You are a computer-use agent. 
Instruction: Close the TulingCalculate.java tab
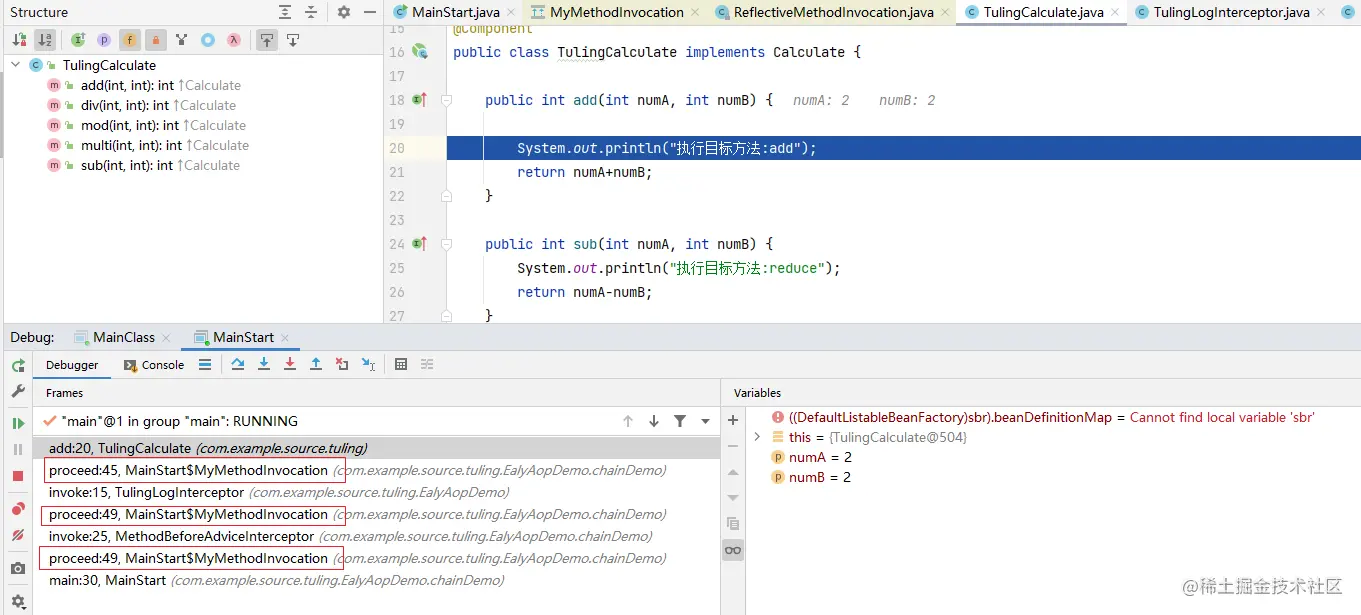[x=1115, y=13]
